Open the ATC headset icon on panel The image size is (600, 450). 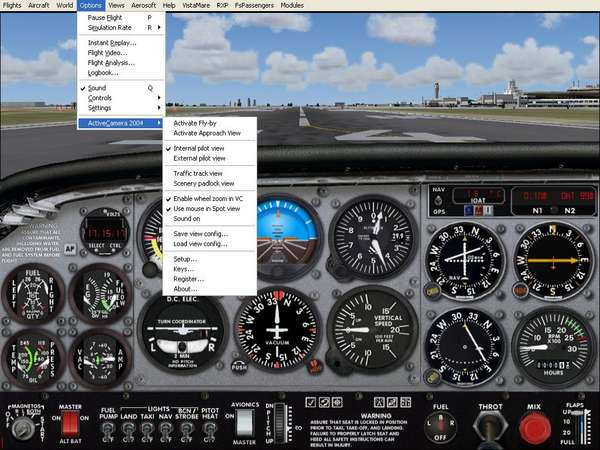pos(324,402)
